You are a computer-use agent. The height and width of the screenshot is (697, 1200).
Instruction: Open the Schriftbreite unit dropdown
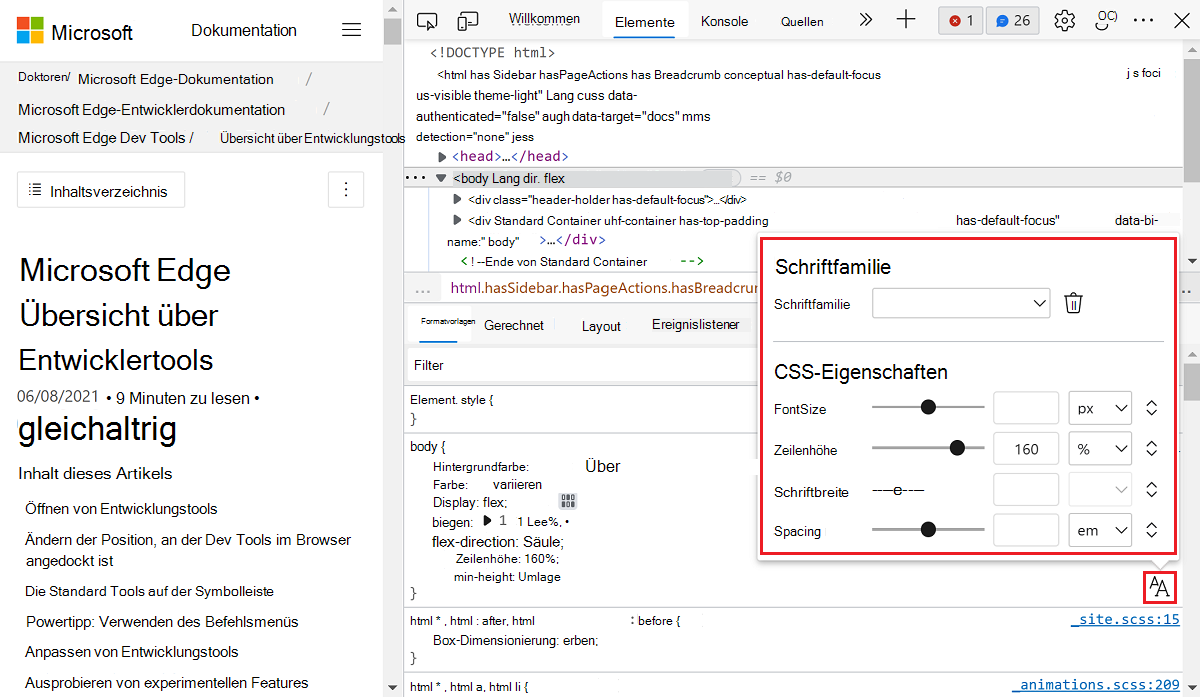coord(1100,490)
